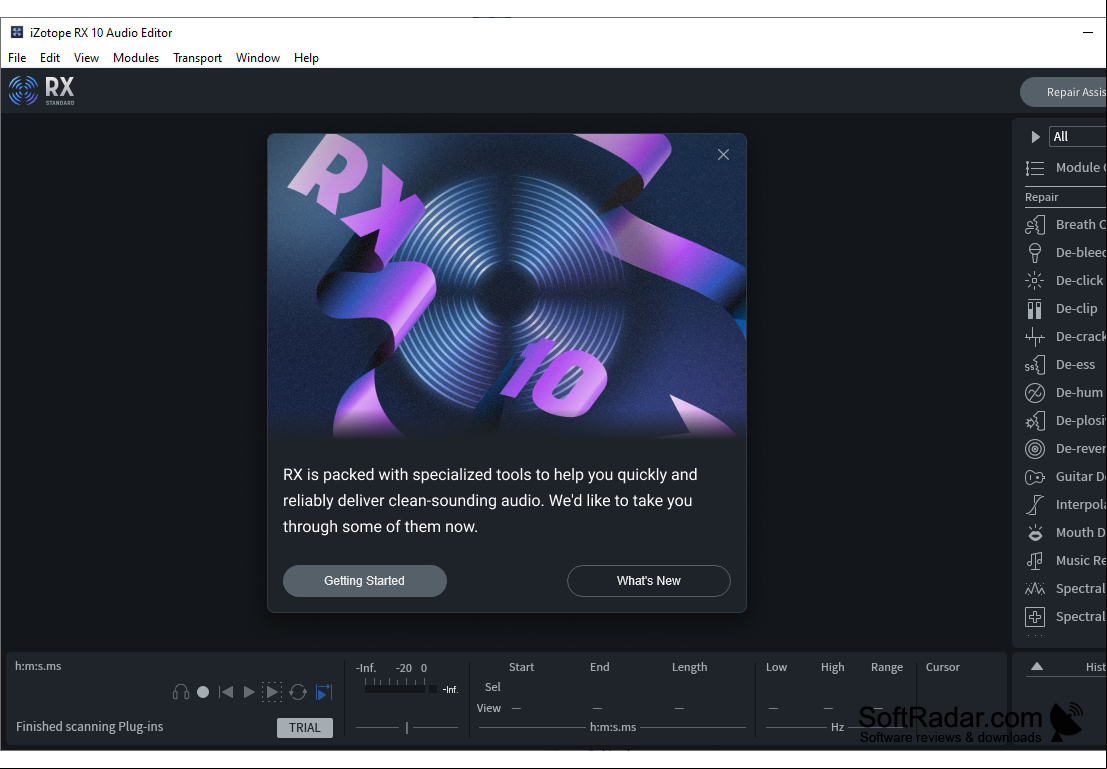Screen dimensions: 1107x769
Task: Open the Window menu
Action: tap(258, 58)
